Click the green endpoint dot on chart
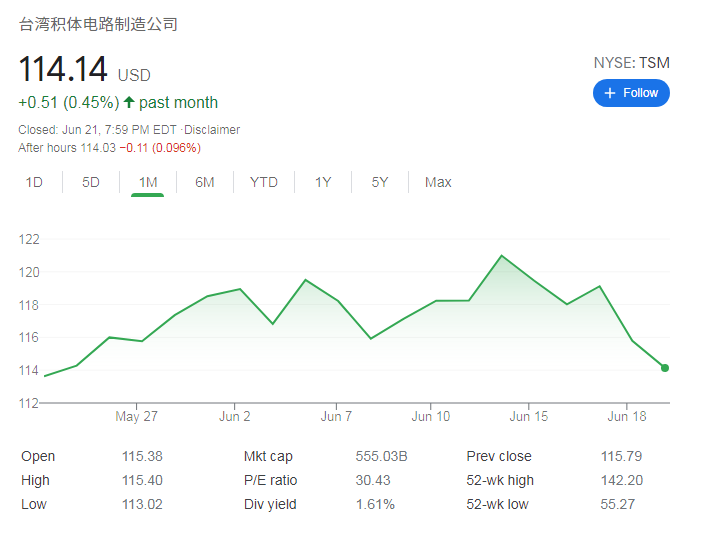The image size is (707, 540). 665,368
